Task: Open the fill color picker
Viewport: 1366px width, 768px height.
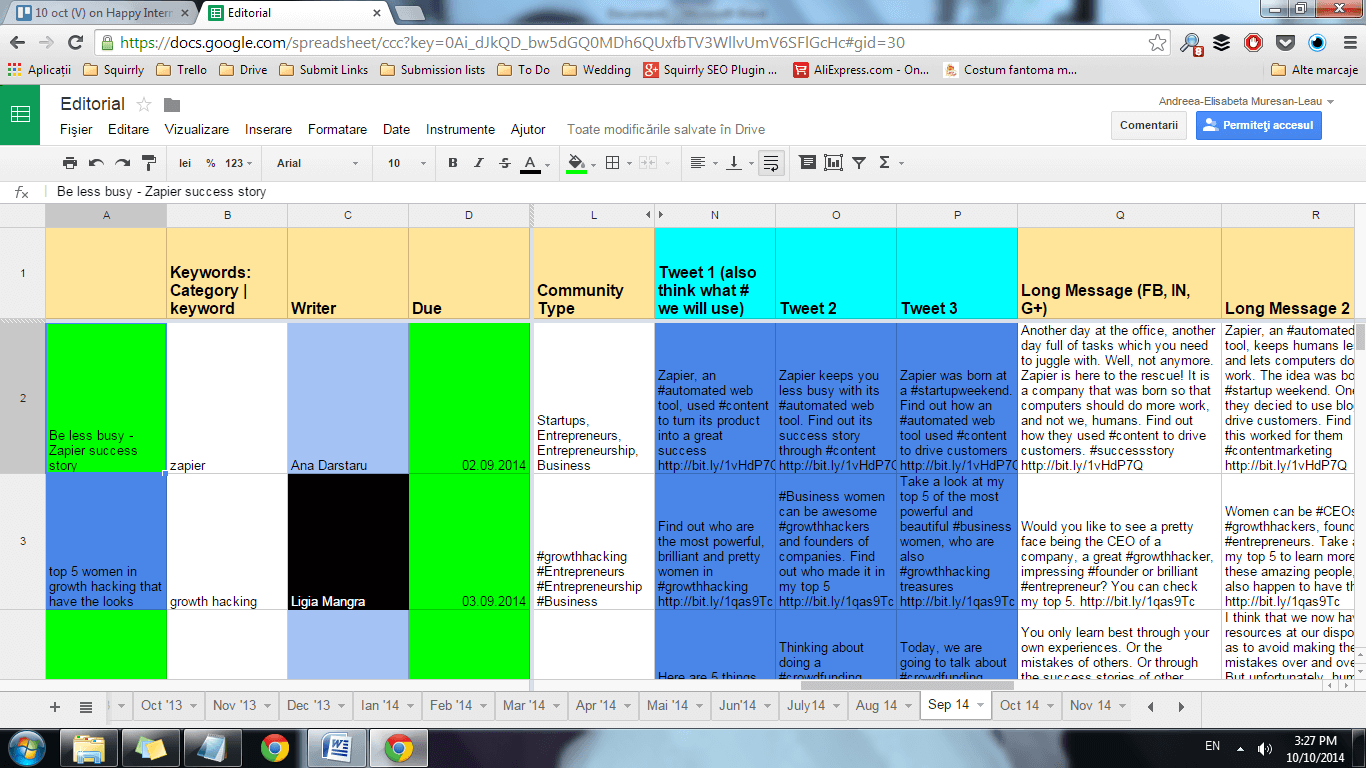Action: pyautogui.click(x=579, y=163)
